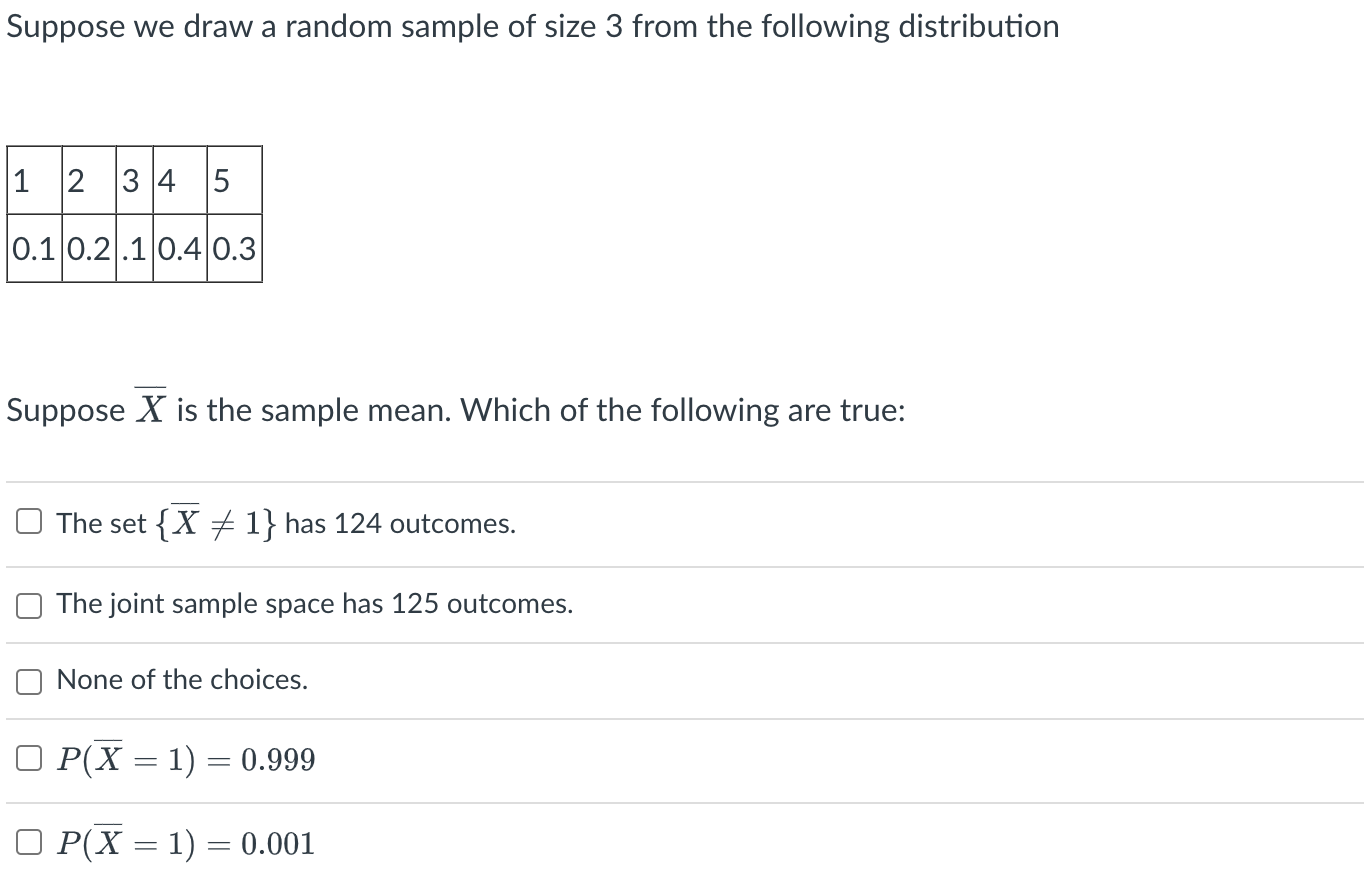
Task: Click the 124 outcomes answer text
Action: (285, 522)
